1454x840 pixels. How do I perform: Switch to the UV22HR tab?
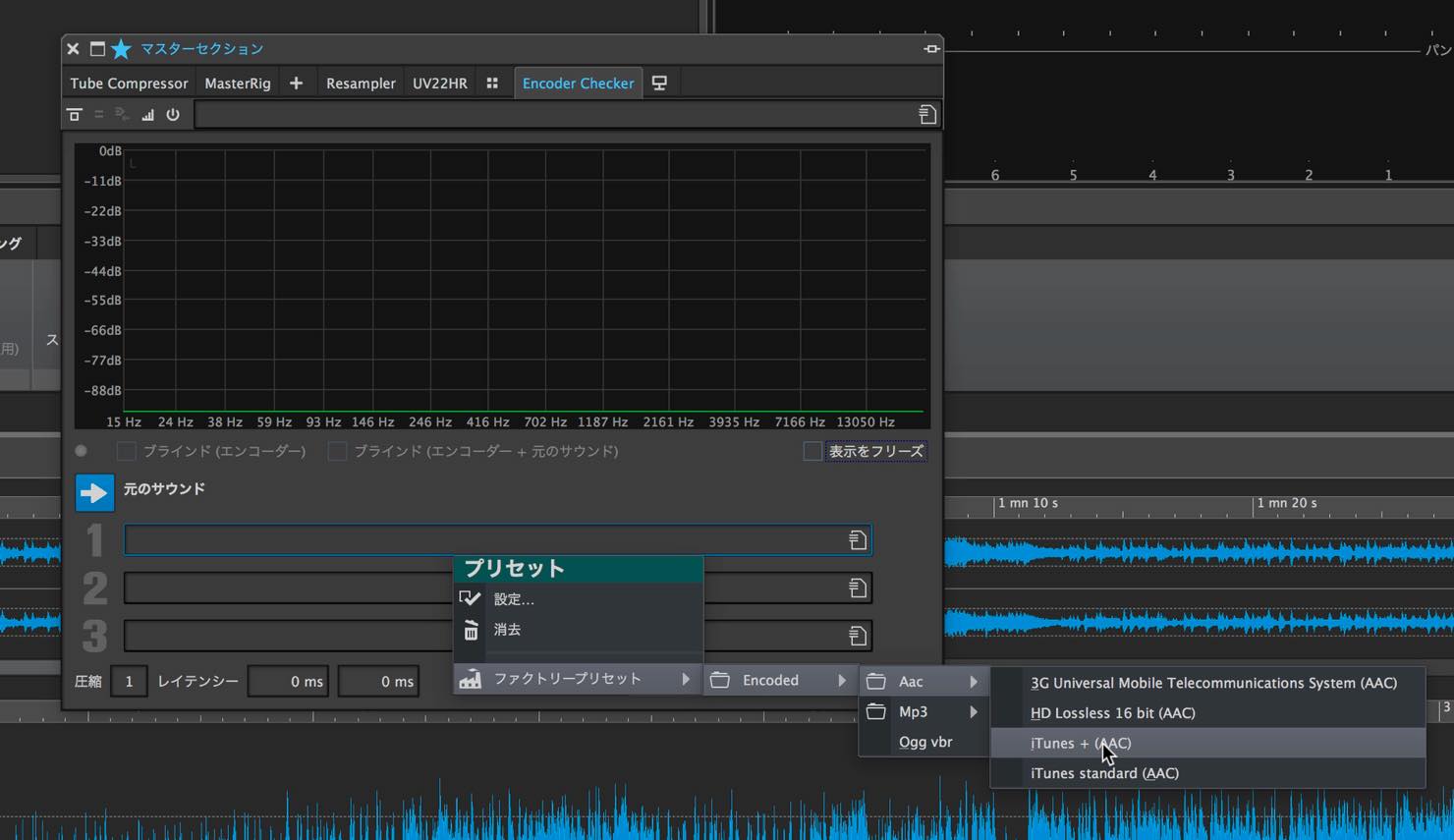(440, 84)
